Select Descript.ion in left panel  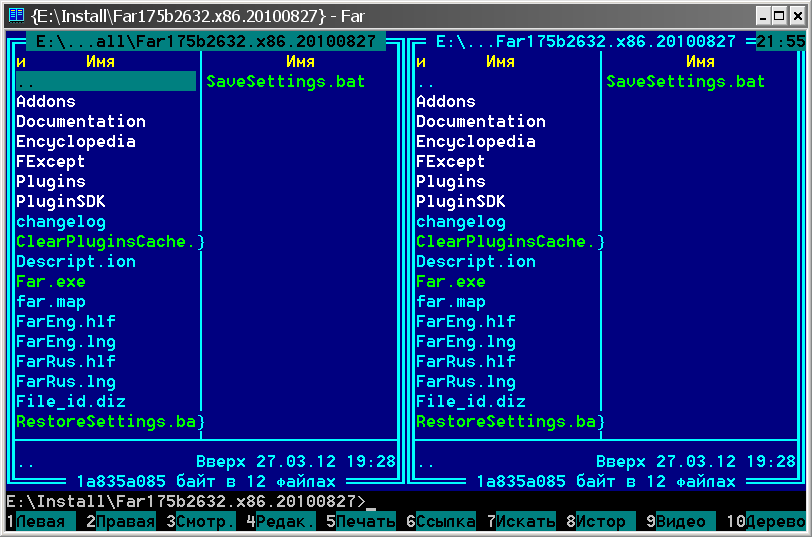tap(76, 262)
